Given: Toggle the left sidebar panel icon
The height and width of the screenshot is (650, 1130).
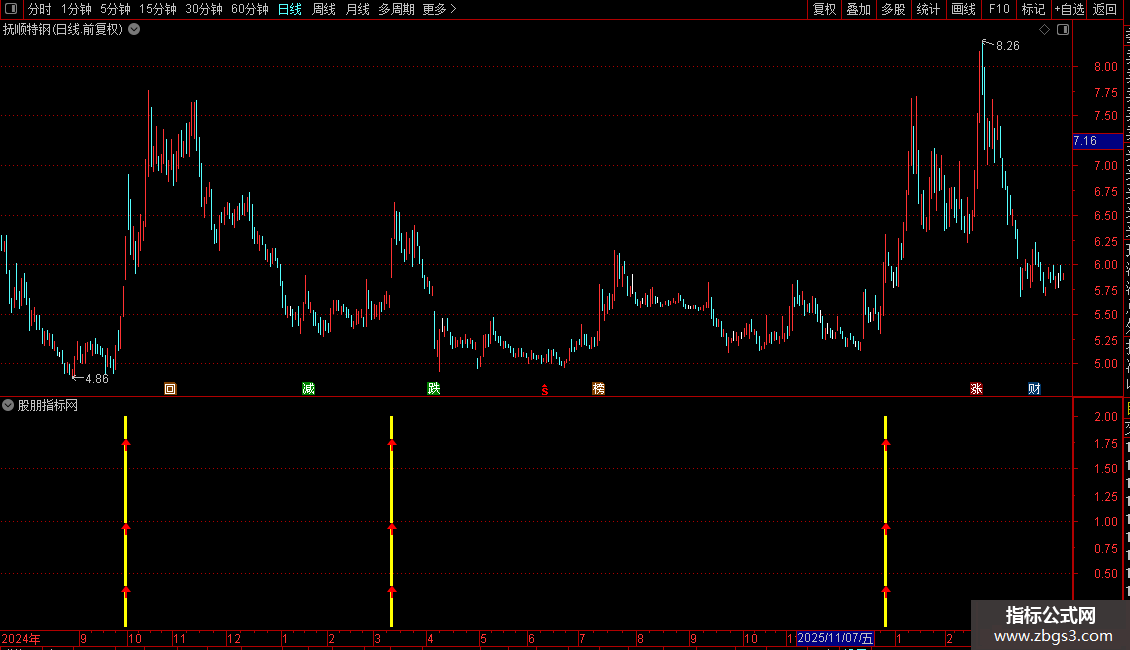Looking at the screenshot, I should click(11, 9).
